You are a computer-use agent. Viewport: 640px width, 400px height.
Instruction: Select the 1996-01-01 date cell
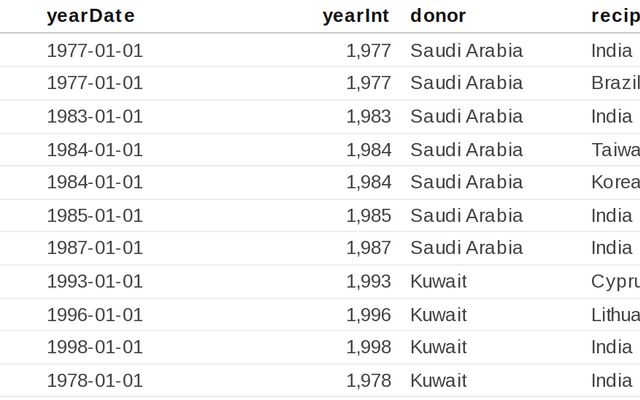pyautogui.click(x=95, y=314)
